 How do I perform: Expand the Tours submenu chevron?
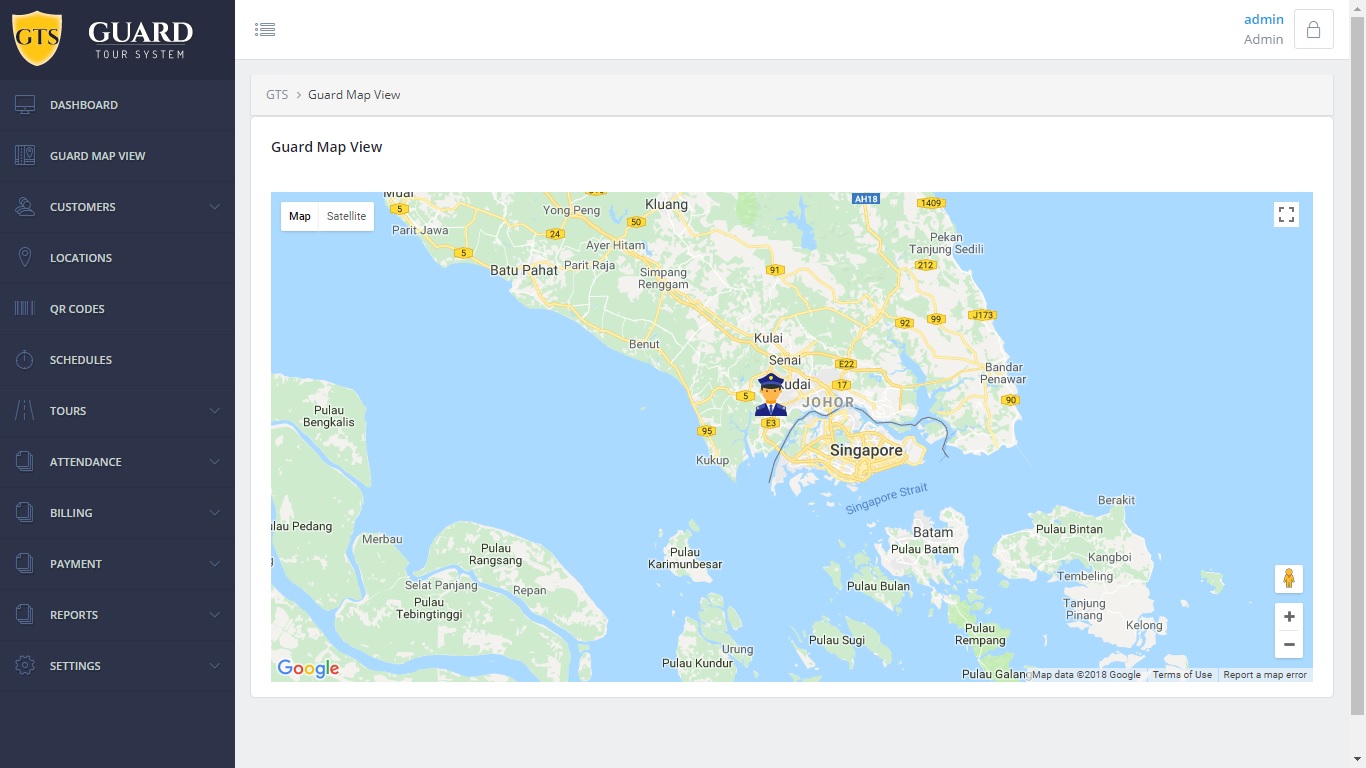coord(214,411)
